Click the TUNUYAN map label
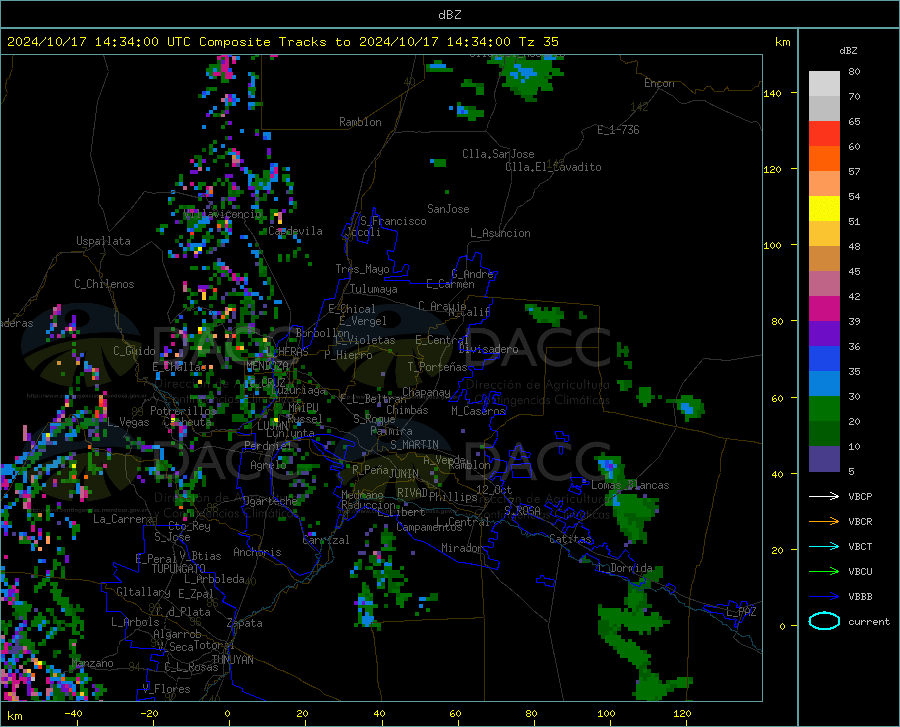The height and width of the screenshot is (727, 900). coord(232,660)
